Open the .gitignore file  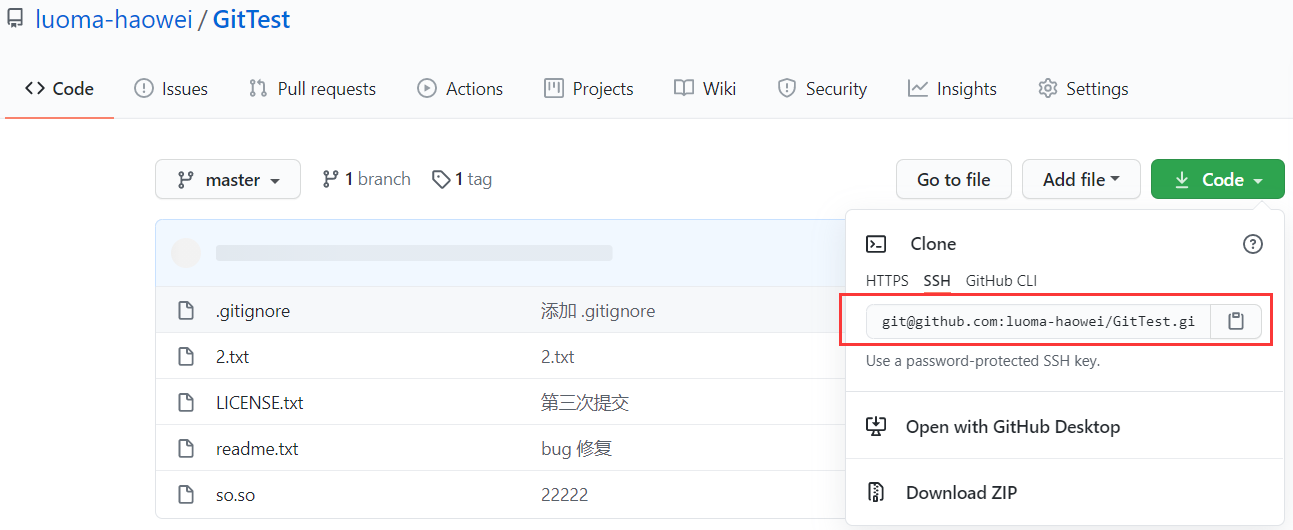tap(253, 311)
